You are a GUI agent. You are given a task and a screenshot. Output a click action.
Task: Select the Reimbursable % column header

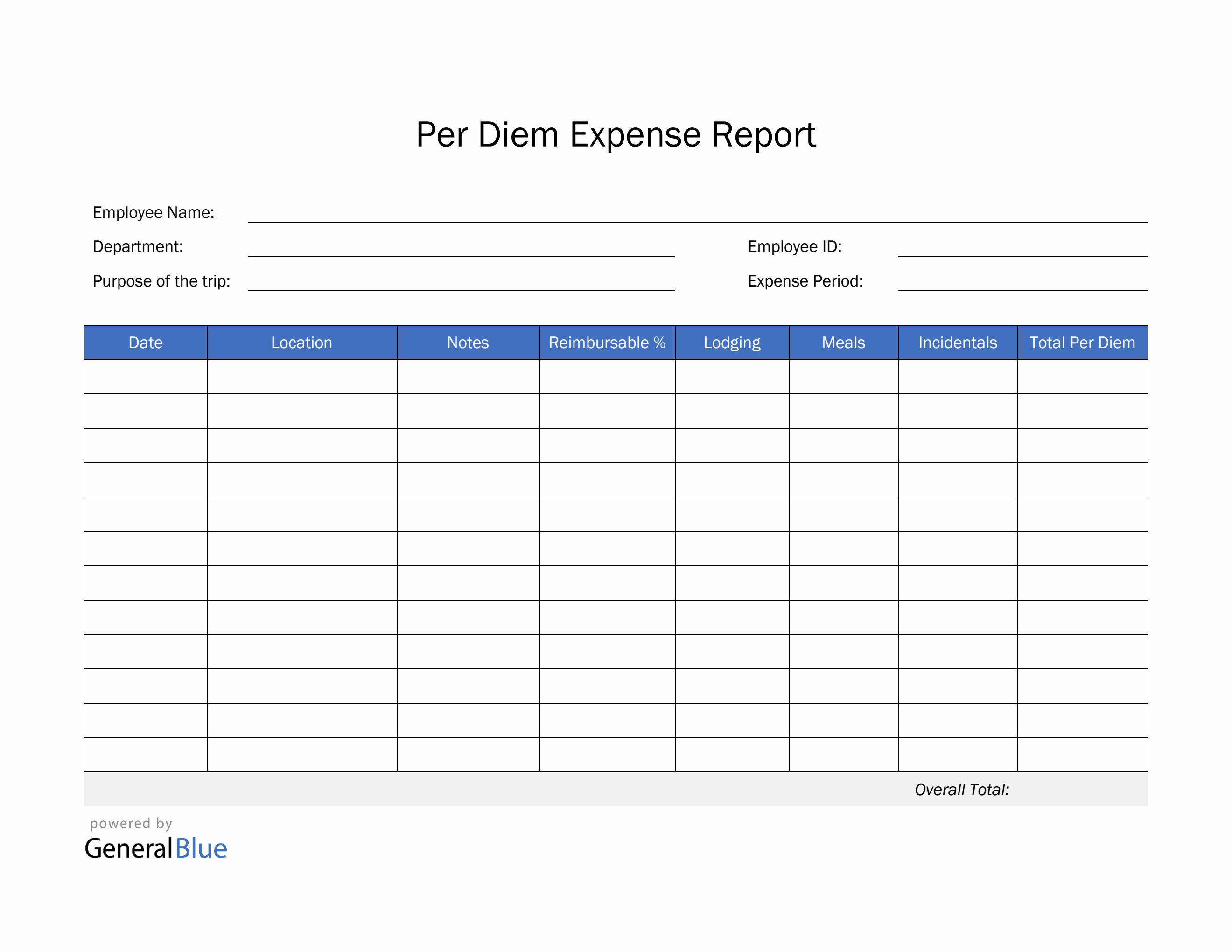click(608, 343)
